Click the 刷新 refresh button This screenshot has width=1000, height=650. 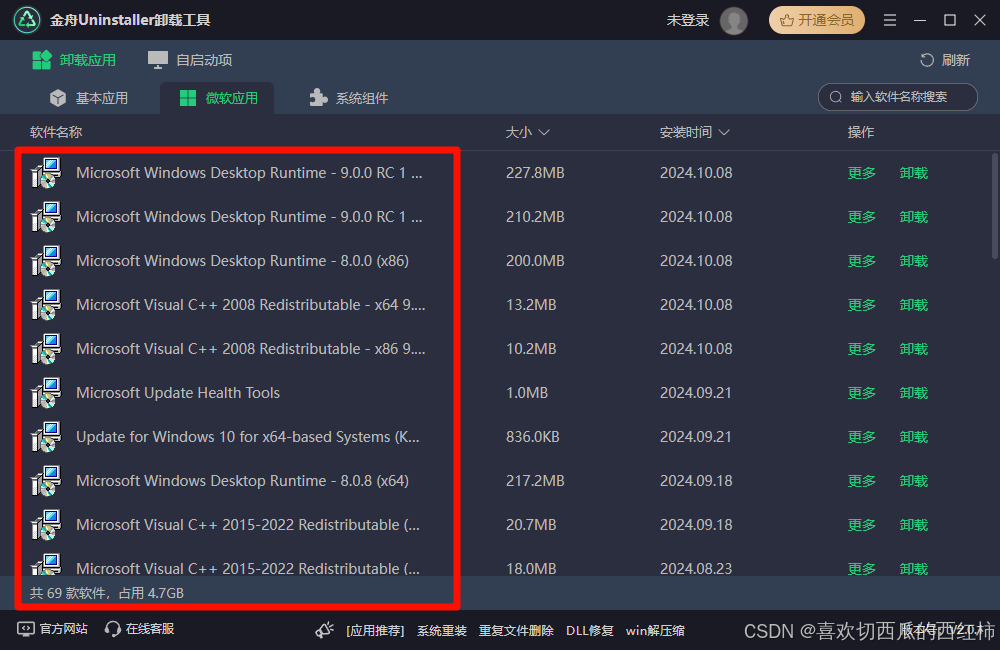pos(945,60)
